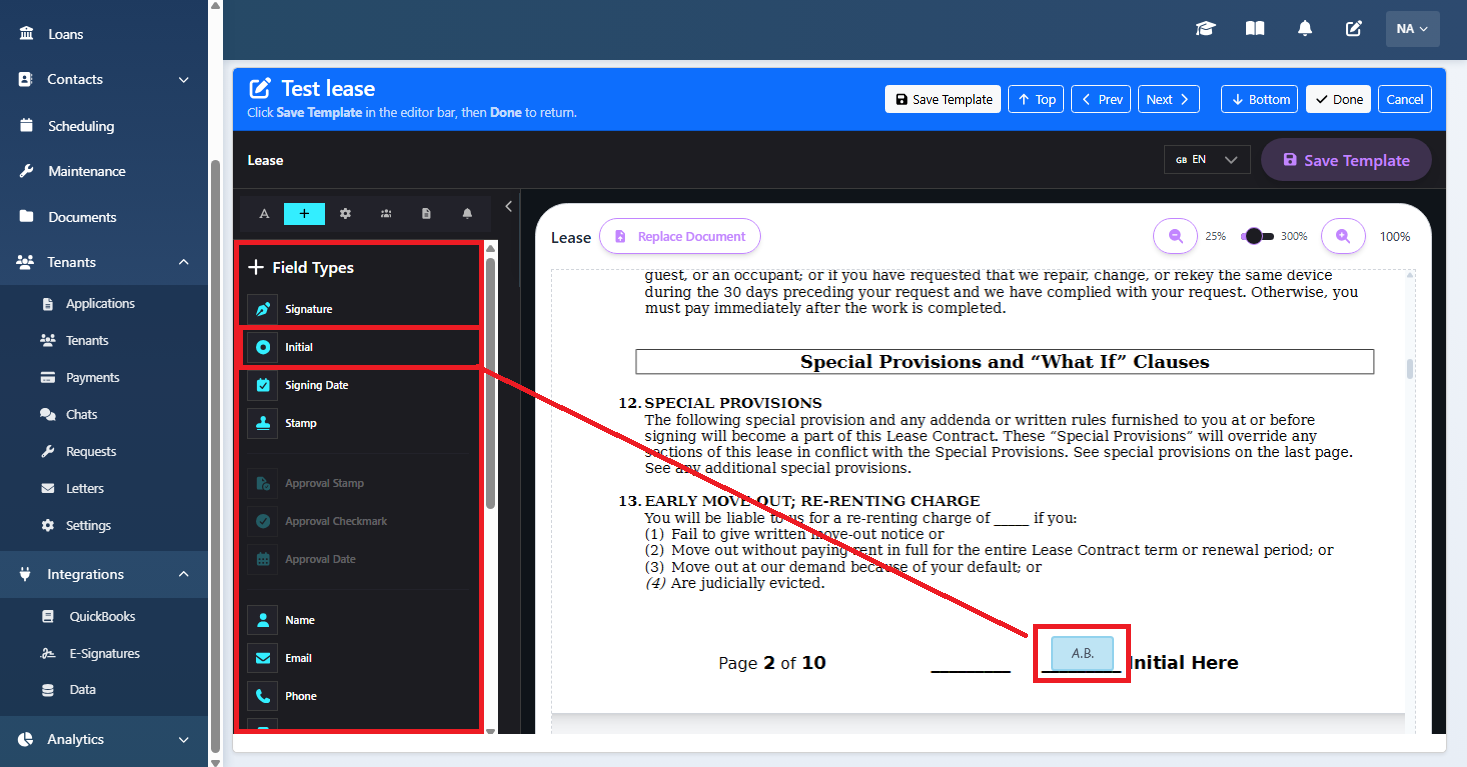1467x767 pixels.
Task: Open Requests under Tenants
Action: click(x=104, y=451)
